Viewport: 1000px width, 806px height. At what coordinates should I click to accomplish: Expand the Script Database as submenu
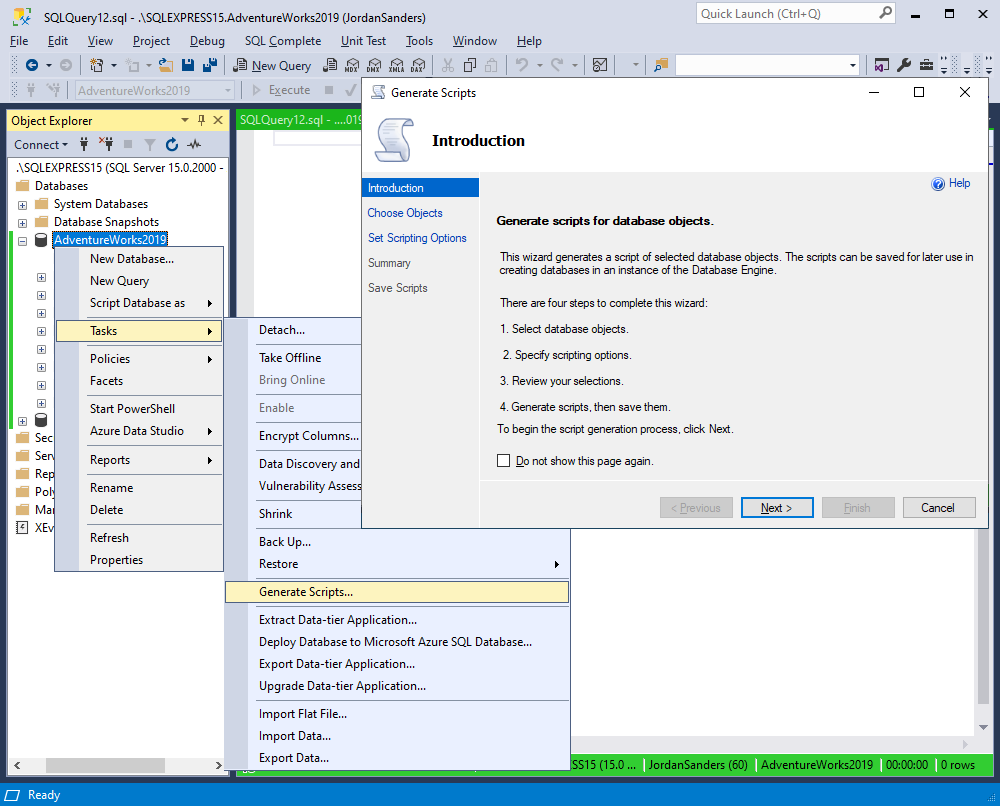tap(139, 303)
